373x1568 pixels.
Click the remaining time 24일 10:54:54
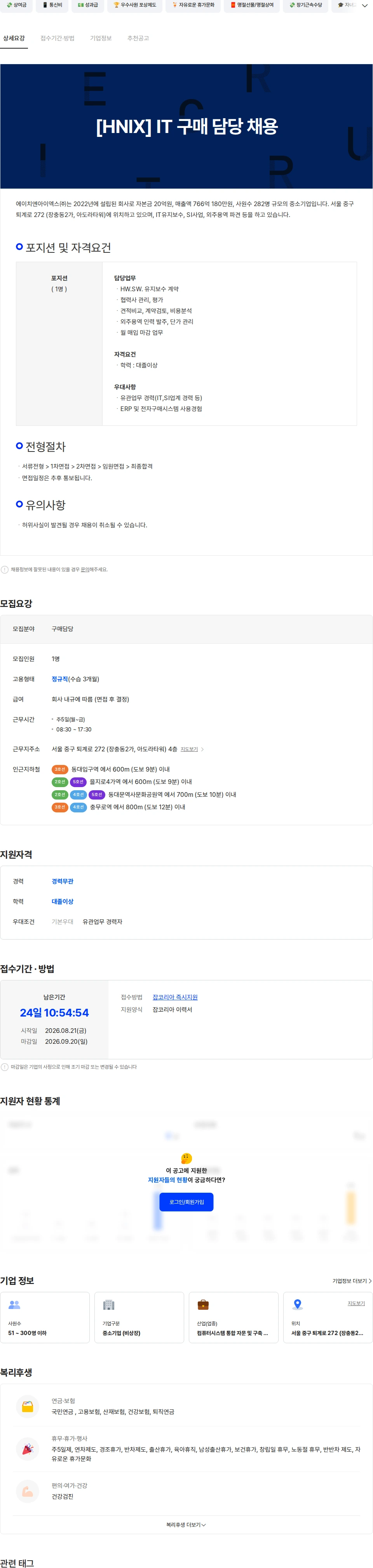[x=54, y=1013]
